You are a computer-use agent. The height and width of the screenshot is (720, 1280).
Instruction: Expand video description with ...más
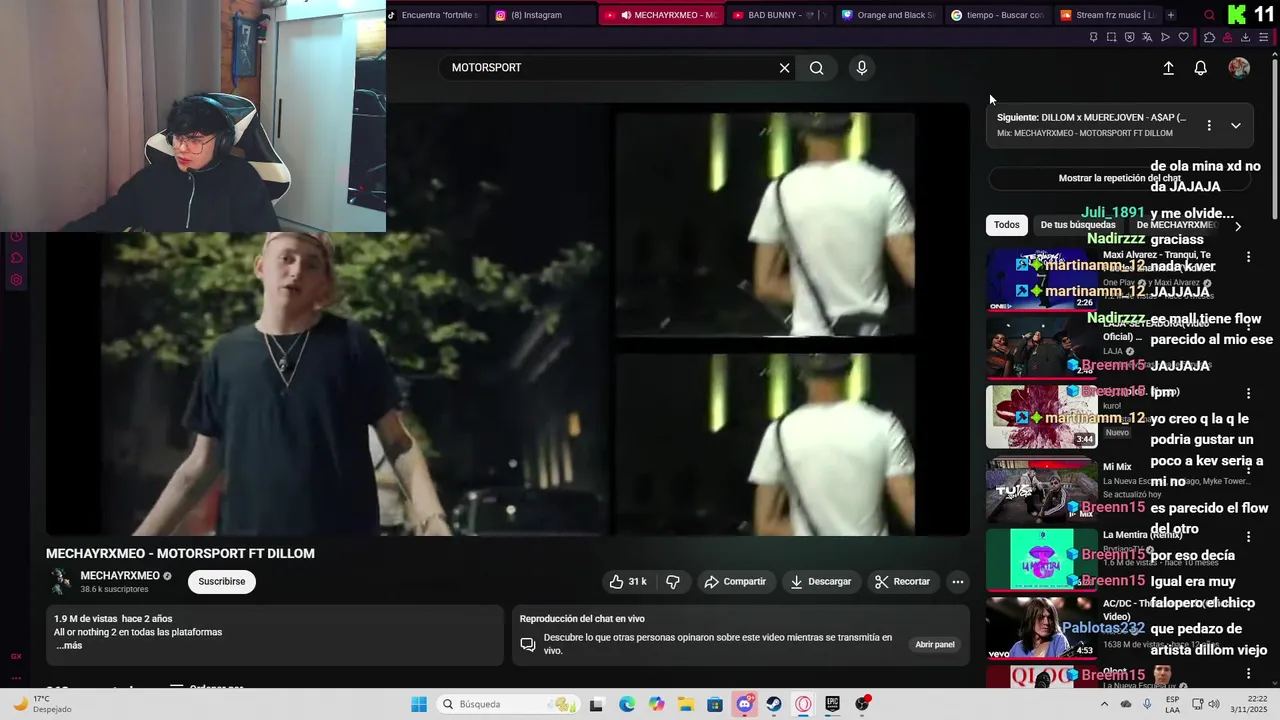tap(68, 645)
